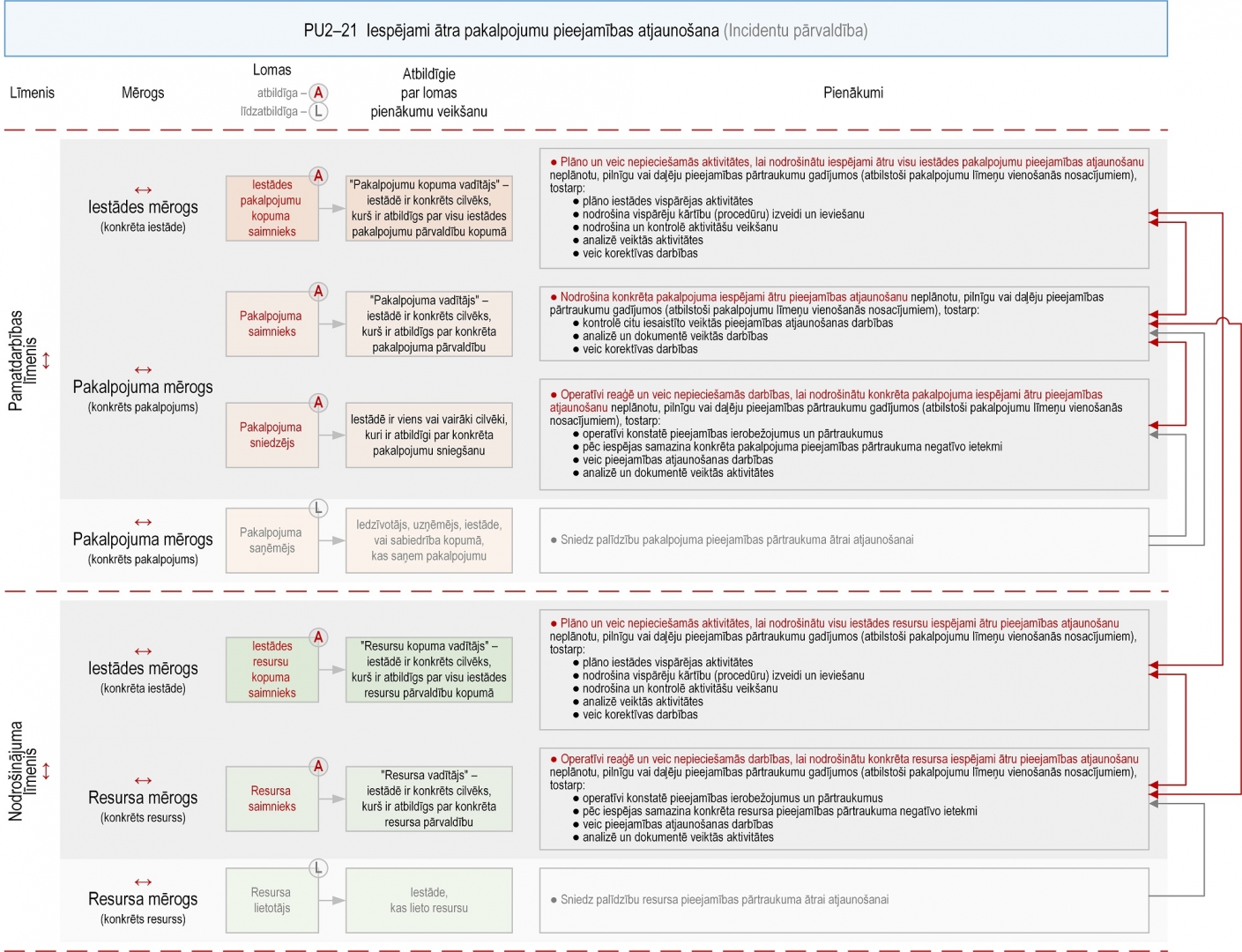Select the 'Pakalpojuma sniedzējs' role box
Screen dimensions: 1242x952
pyautogui.click(x=271, y=435)
